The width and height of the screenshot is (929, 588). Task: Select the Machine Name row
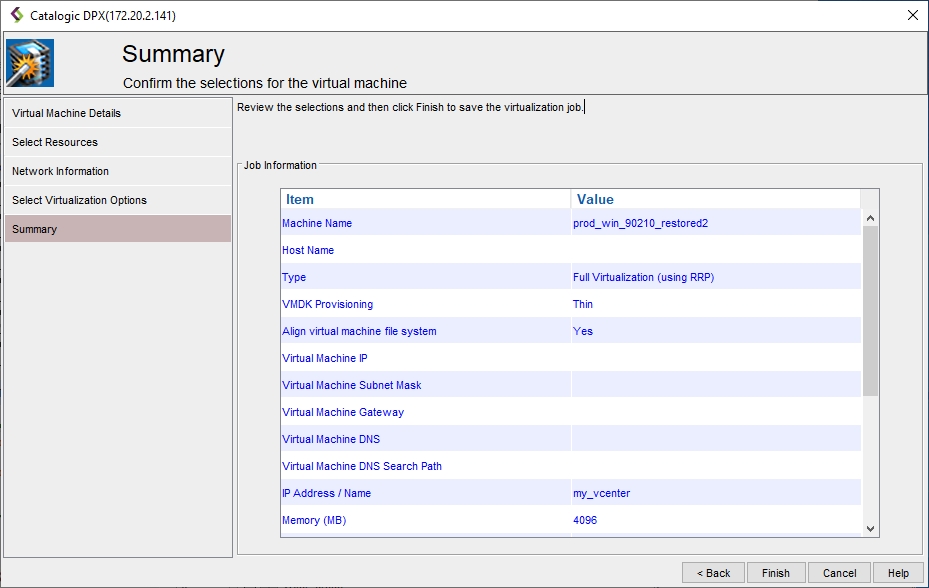[x=425, y=223]
